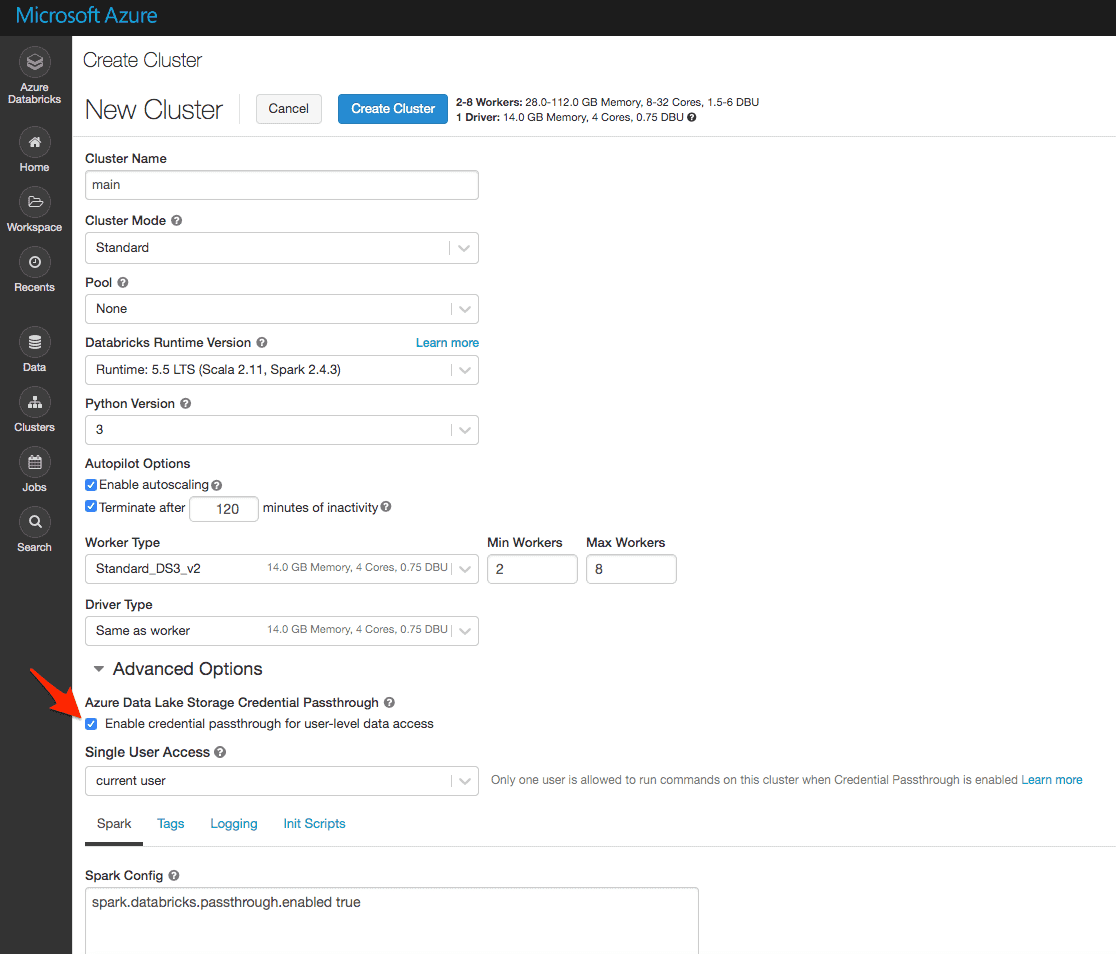The image size is (1116, 954).
Task: Toggle credential passthrough for user-level data access
Action: click(x=91, y=723)
